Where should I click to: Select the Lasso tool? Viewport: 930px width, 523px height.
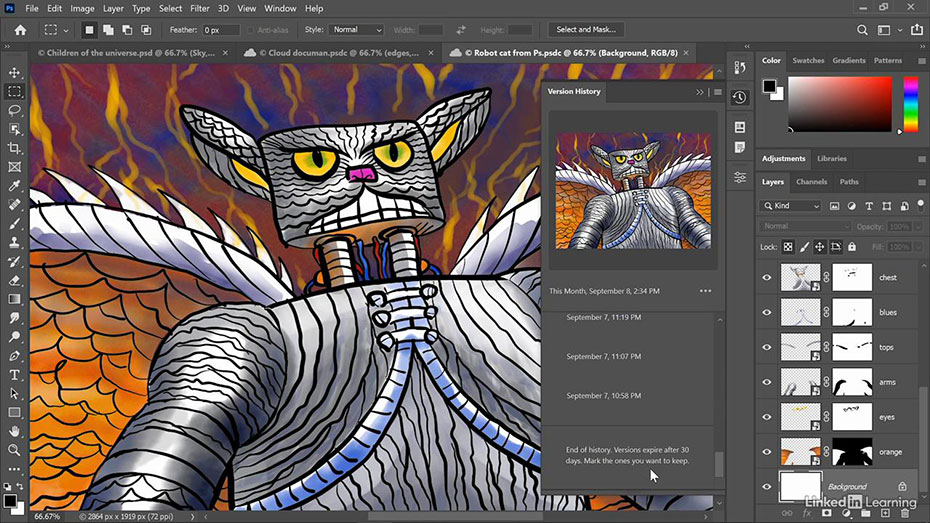[x=14, y=110]
